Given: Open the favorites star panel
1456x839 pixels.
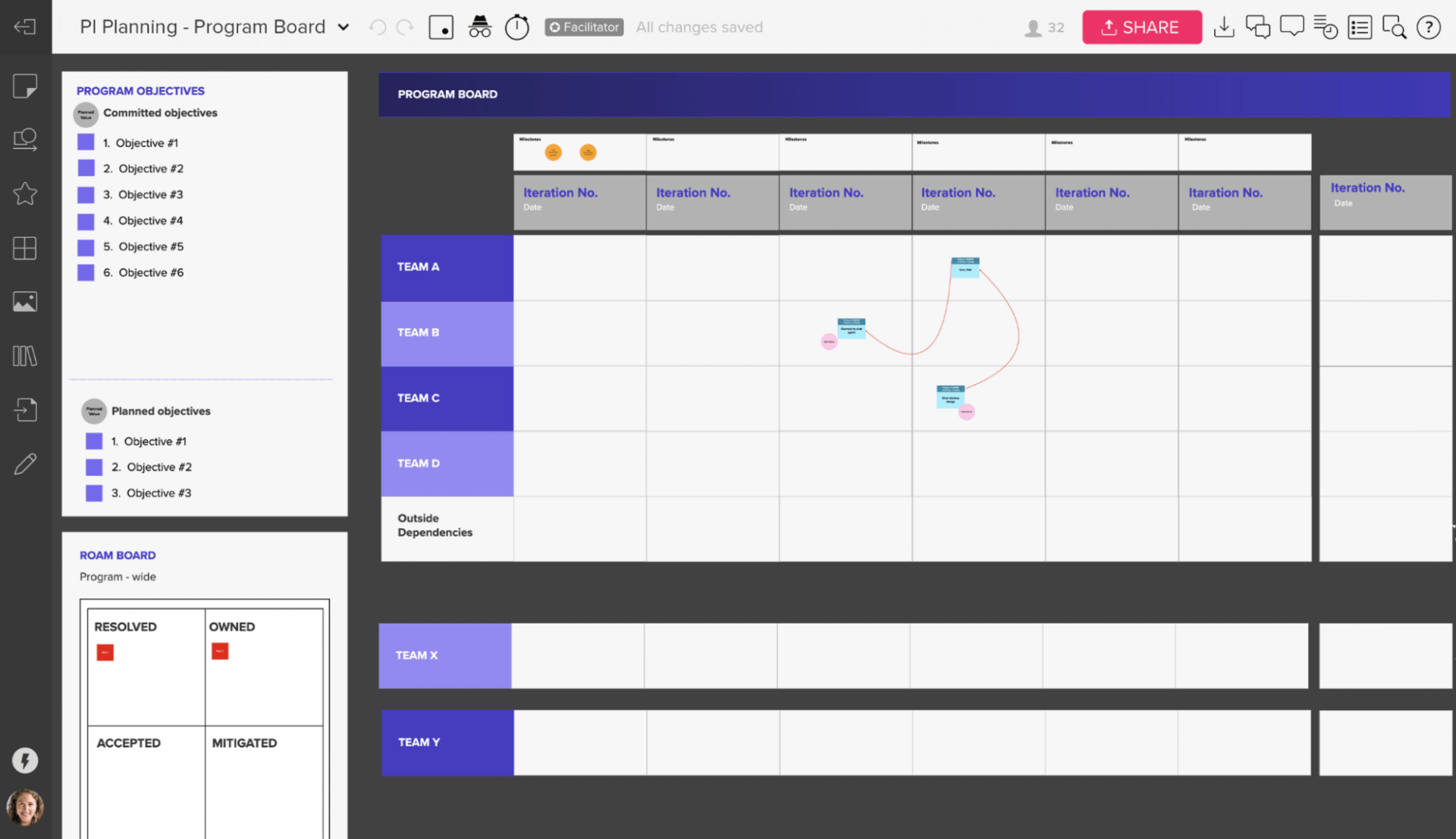Looking at the screenshot, I should (x=25, y=193).
